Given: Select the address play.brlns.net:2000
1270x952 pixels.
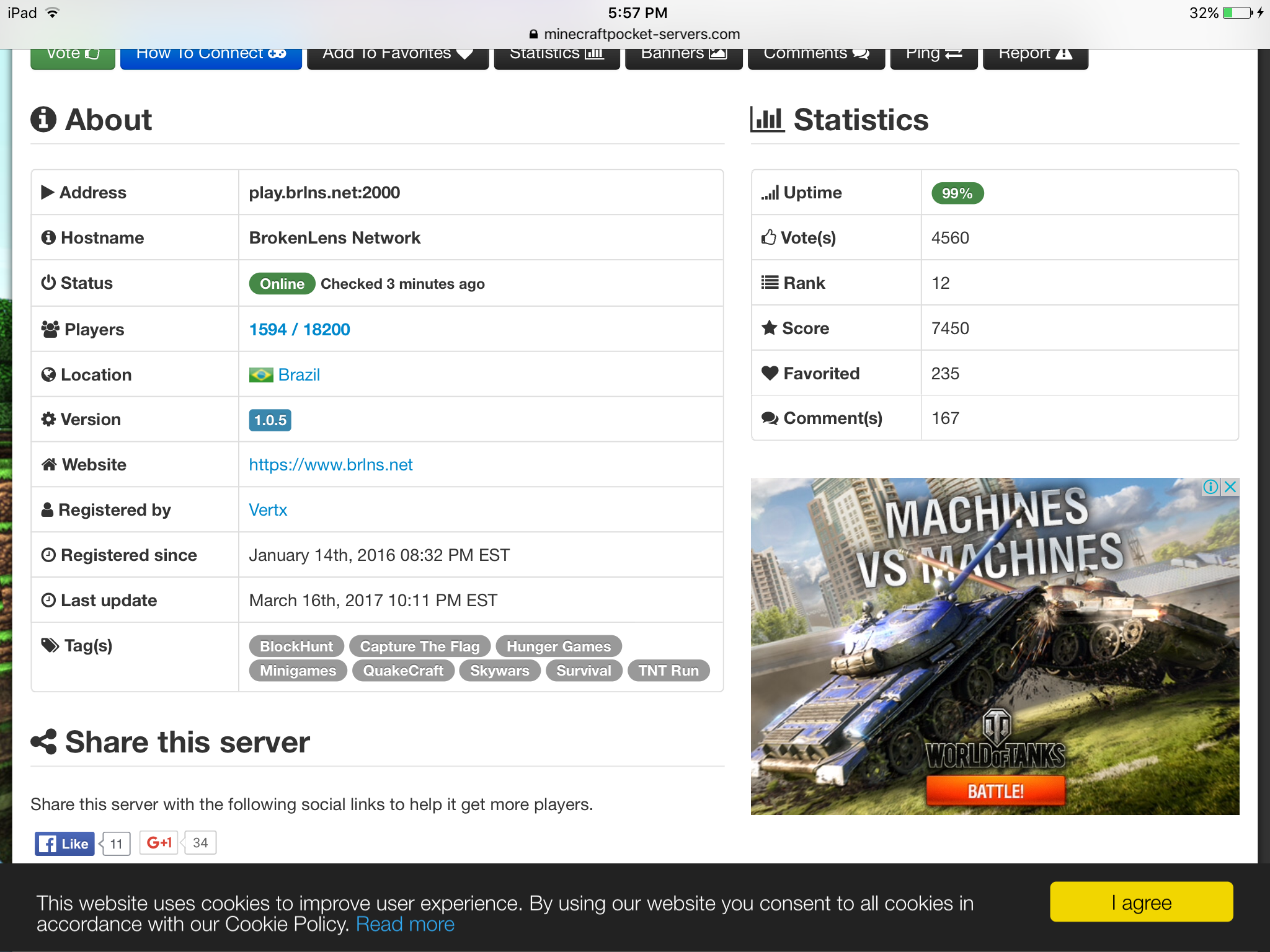Looking at the screenshot, I should click(324, 193).
